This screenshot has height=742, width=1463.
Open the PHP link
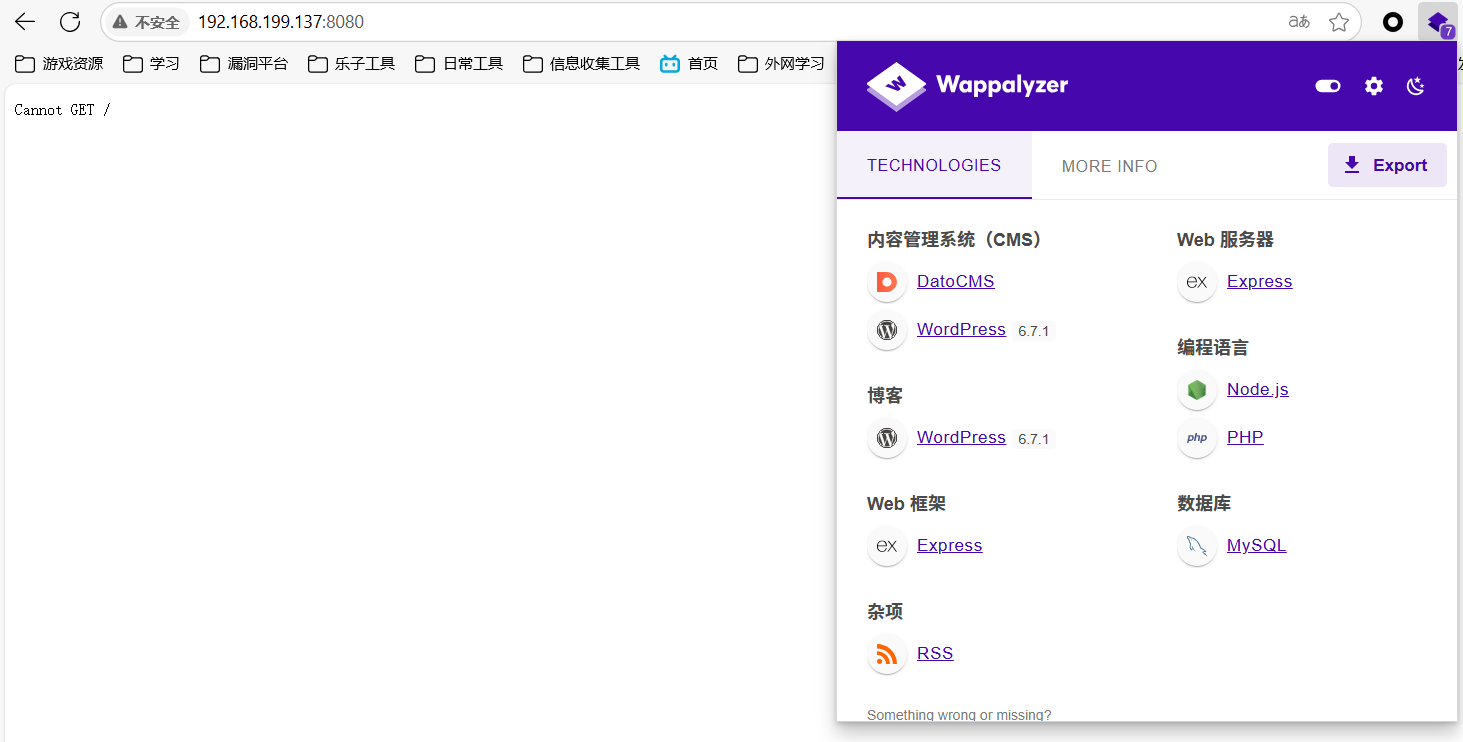tap(1245, 438)
